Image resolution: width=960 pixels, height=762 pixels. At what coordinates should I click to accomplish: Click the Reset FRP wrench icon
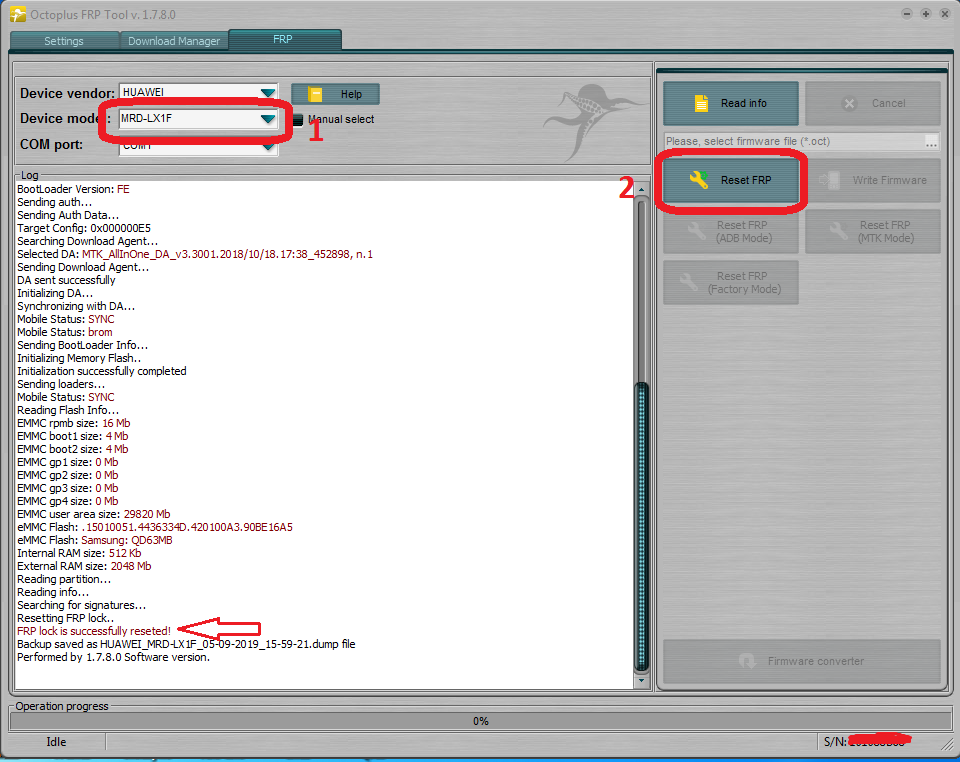coord(699,179)
